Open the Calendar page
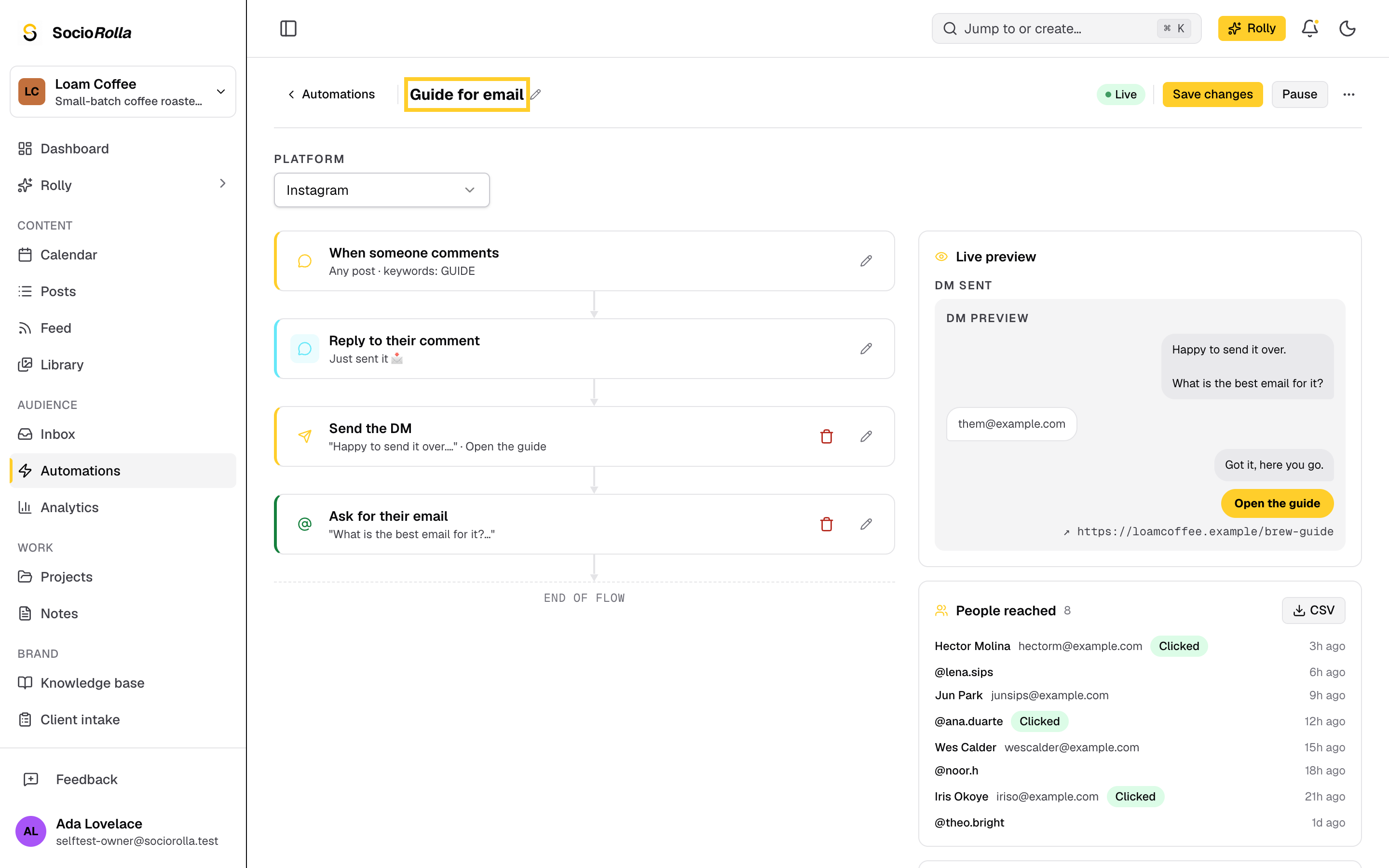Screen dimensions: 1389x868 [x=123, y=255]
